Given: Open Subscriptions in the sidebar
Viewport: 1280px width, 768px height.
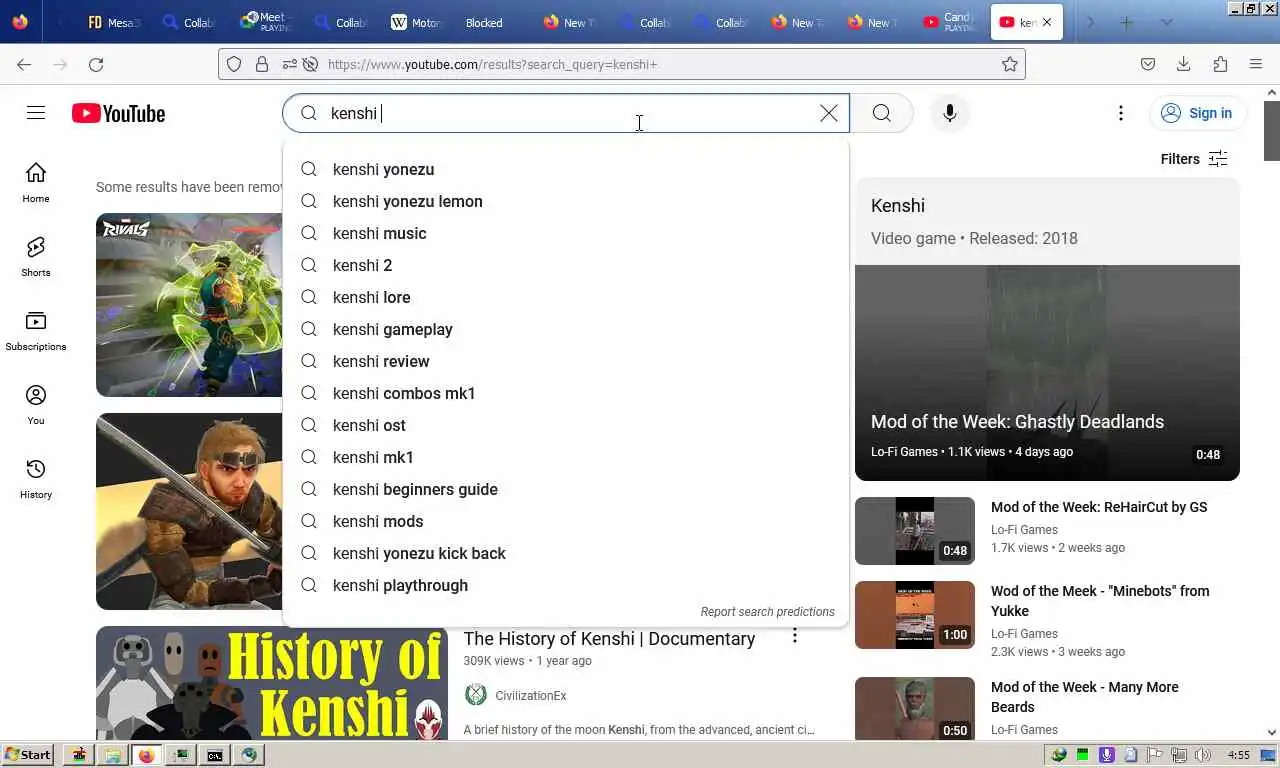Looking at the screenshot, I should pos(36,330).
